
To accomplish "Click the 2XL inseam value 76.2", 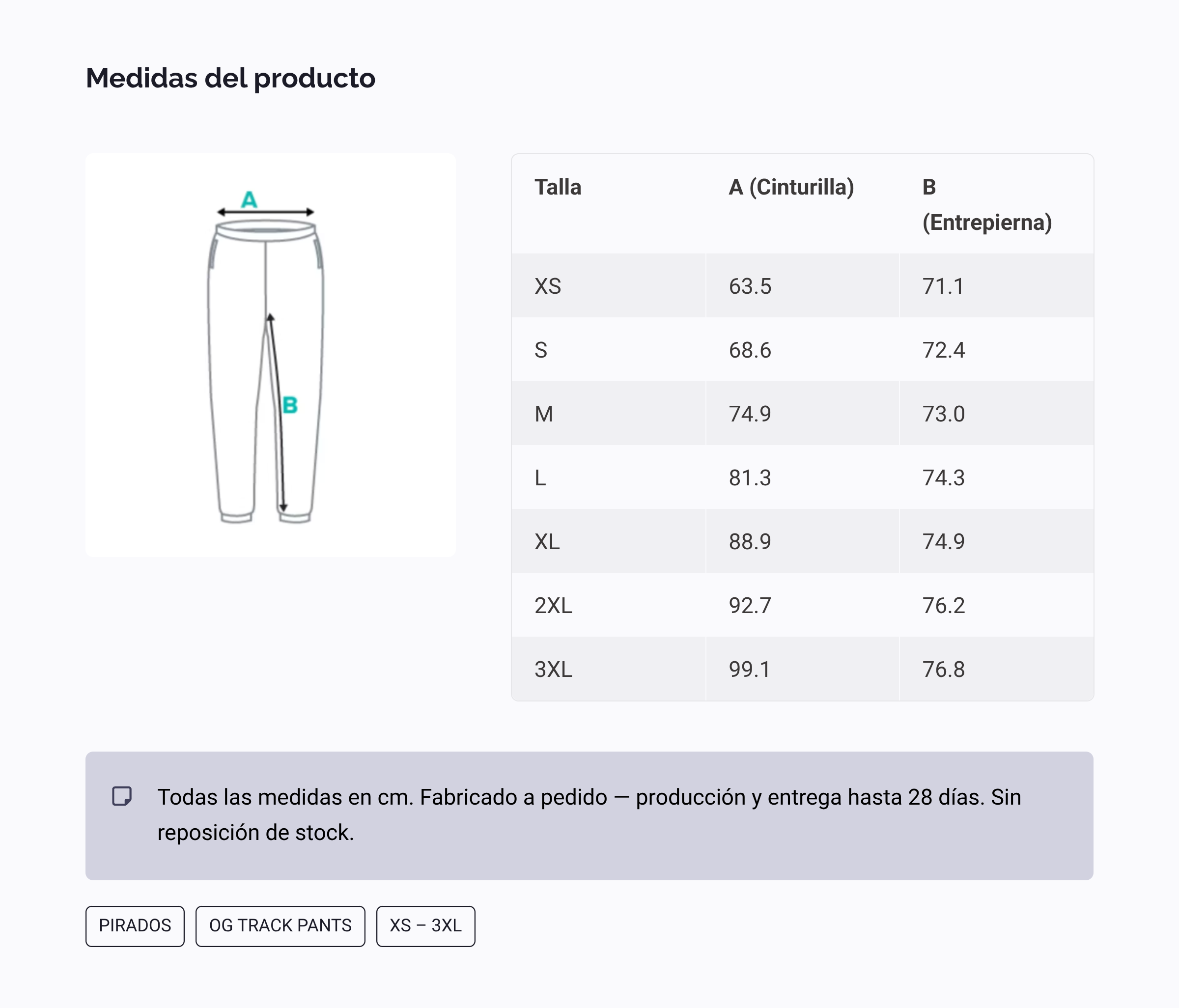I will tap(943, 606).
